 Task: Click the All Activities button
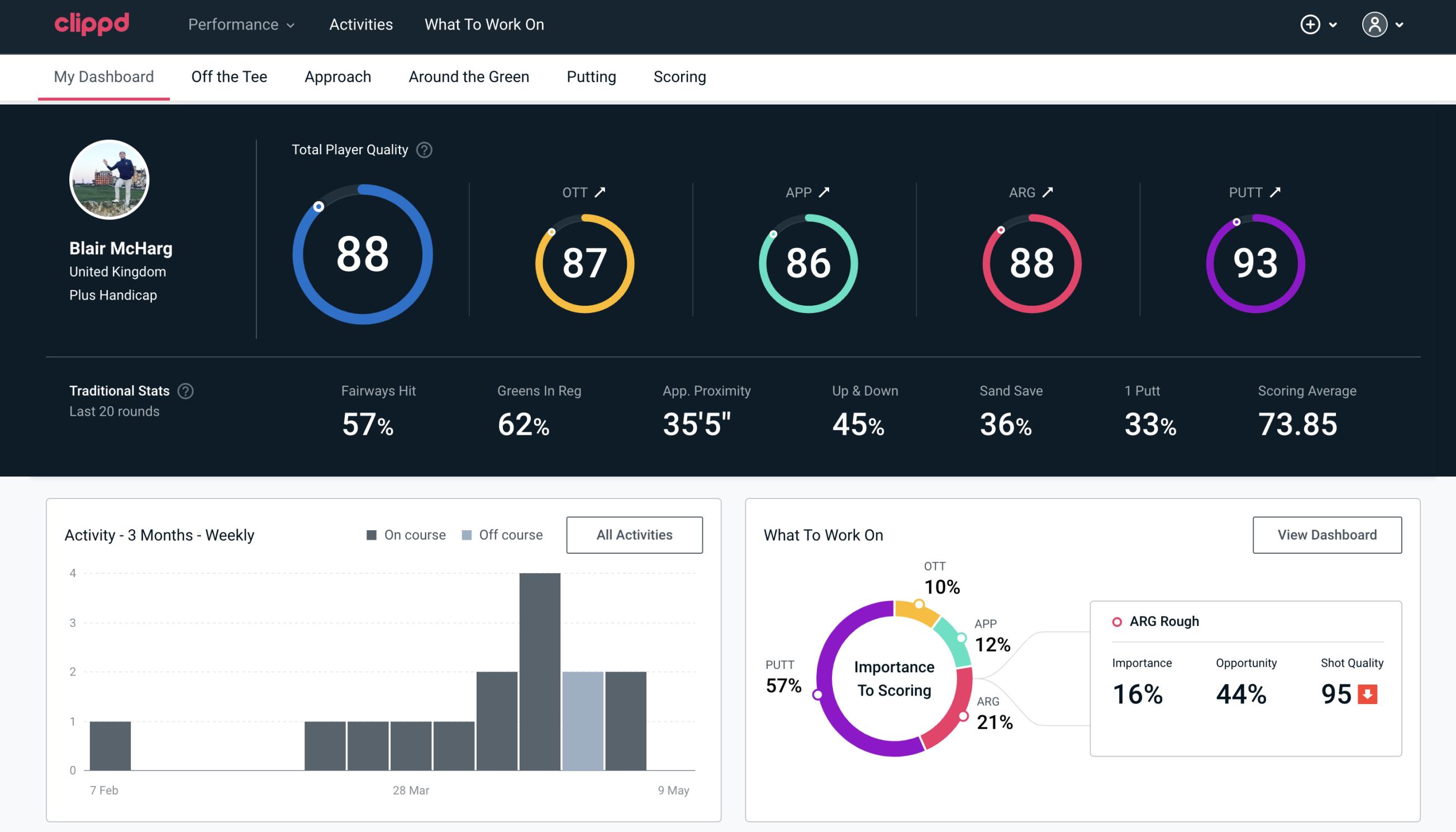click(634, 534)
